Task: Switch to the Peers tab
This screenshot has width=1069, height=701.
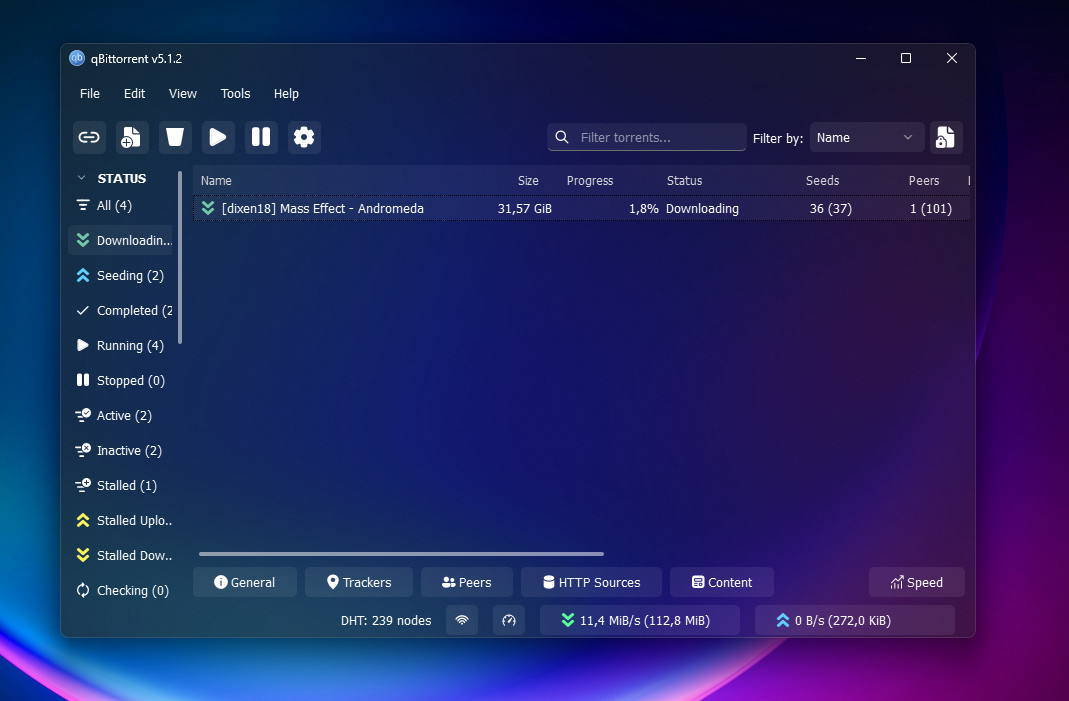Action: pos(466,582)
